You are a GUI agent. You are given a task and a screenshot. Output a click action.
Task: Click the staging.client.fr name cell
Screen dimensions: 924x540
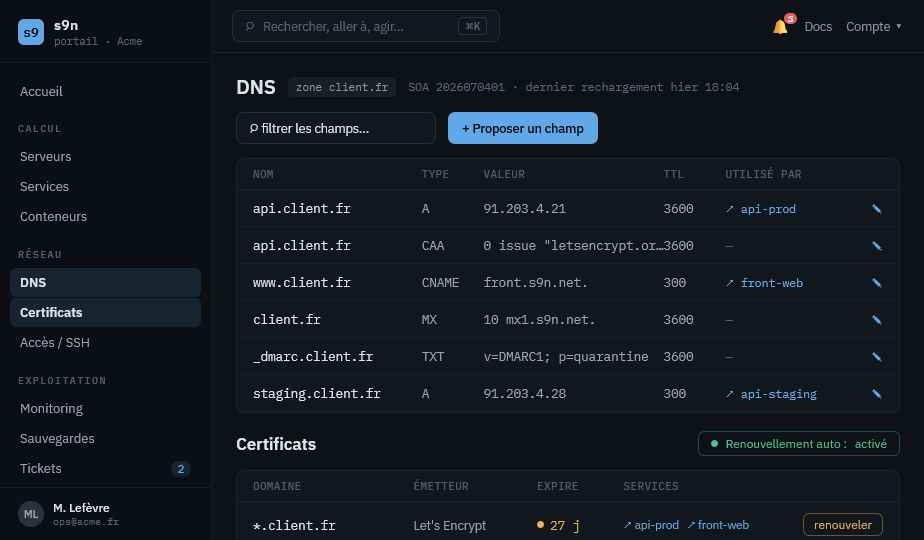[316, 394]
